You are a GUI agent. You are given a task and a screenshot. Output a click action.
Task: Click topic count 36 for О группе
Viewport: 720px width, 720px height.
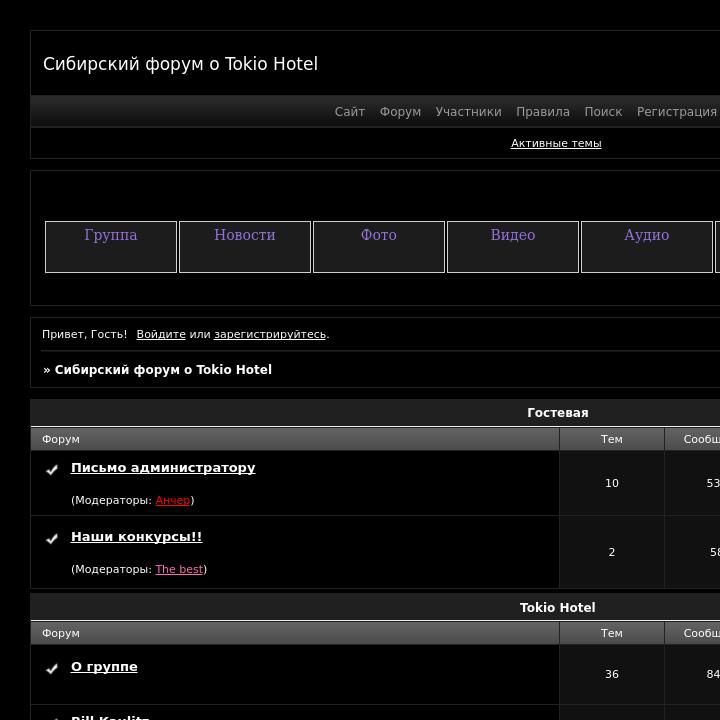click(x=612, y=674)
